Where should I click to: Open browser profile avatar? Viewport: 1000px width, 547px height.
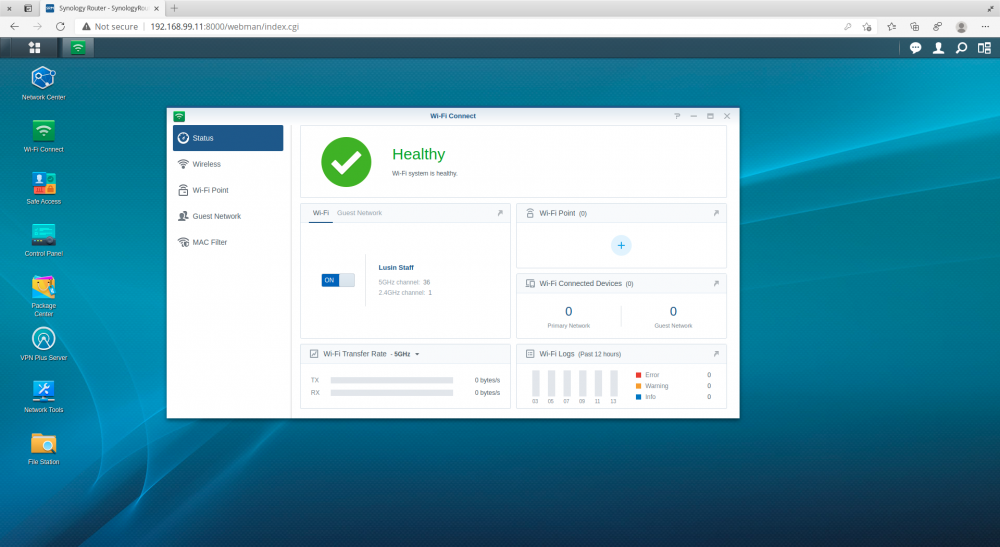[x=961, y=27]
